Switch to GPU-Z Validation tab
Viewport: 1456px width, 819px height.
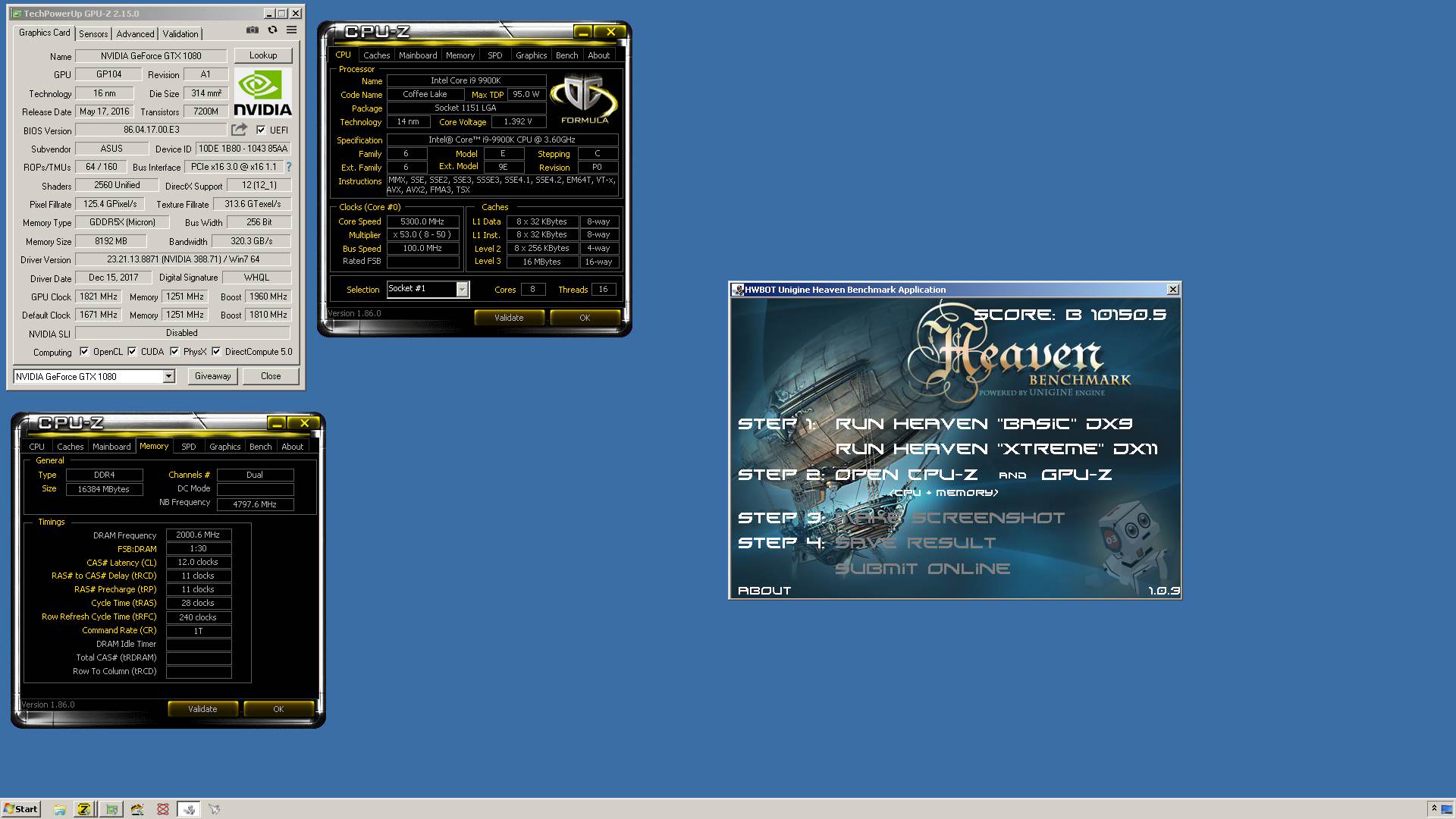180,33
